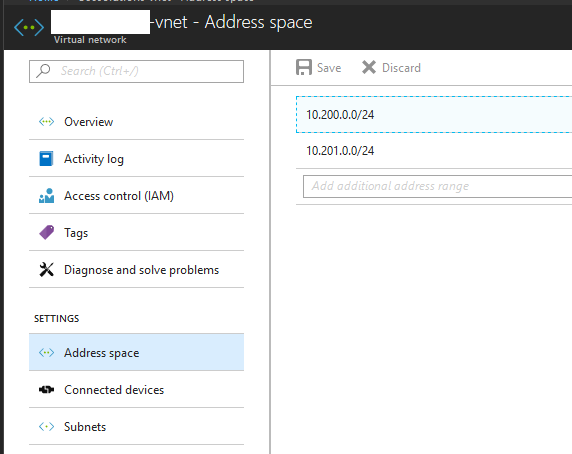572x454 pixels.
Task: Click the Subnets icon in sidebar
Action: pos(46,427)
